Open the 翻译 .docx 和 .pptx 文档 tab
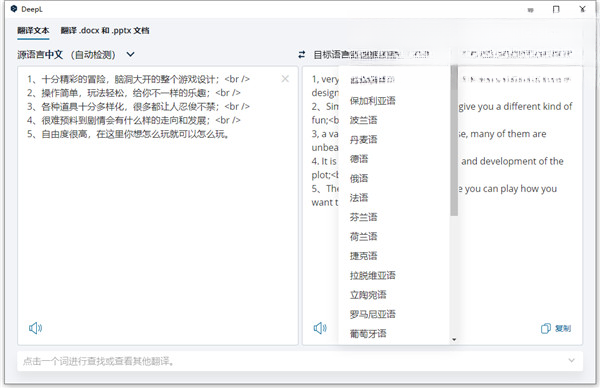Image resolution: width=600 pixels, height=388 pixels. pyautogui.click(x=105, y=31)
